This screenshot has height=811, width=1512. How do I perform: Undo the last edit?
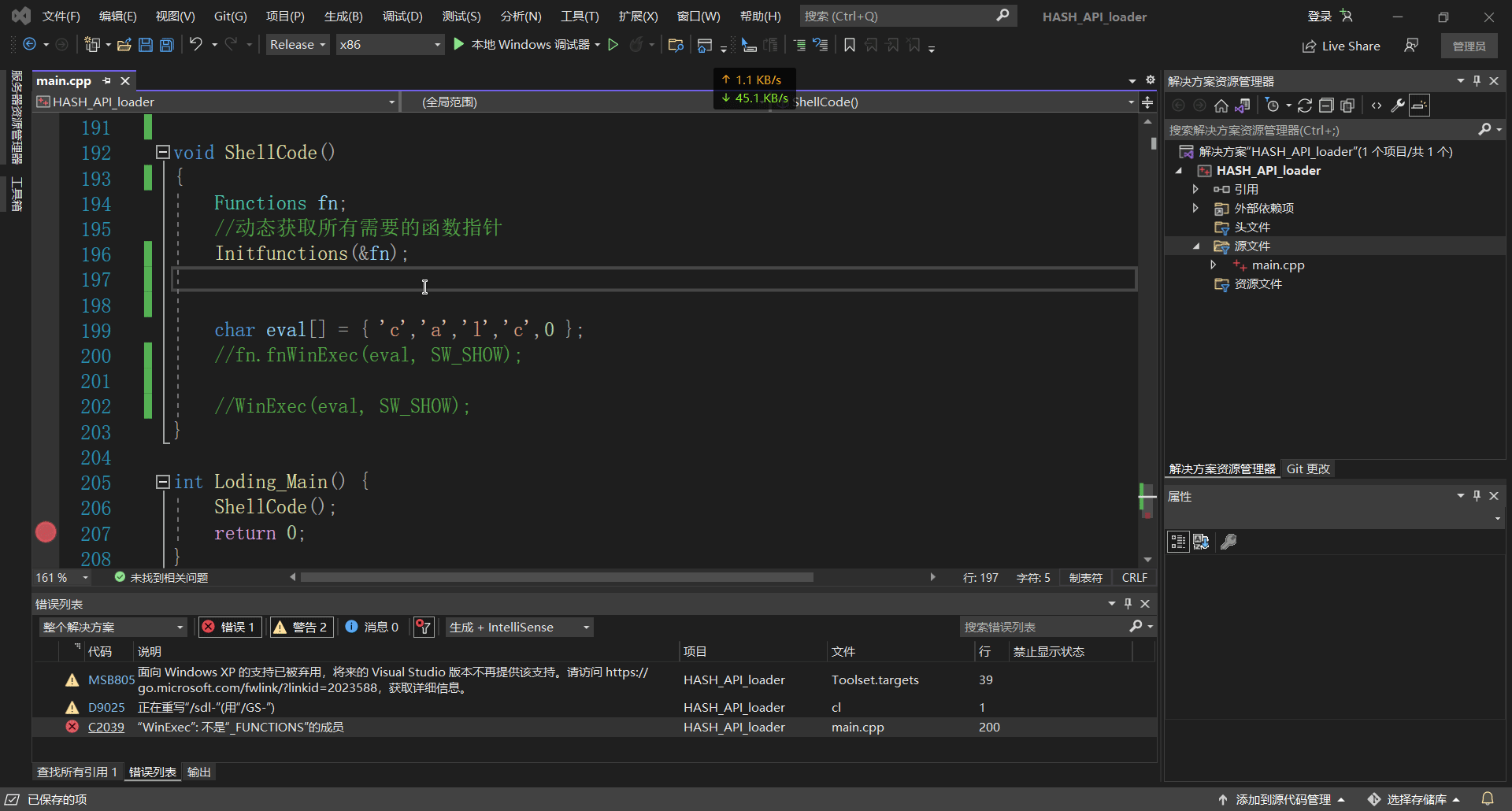tap(196, 45)
